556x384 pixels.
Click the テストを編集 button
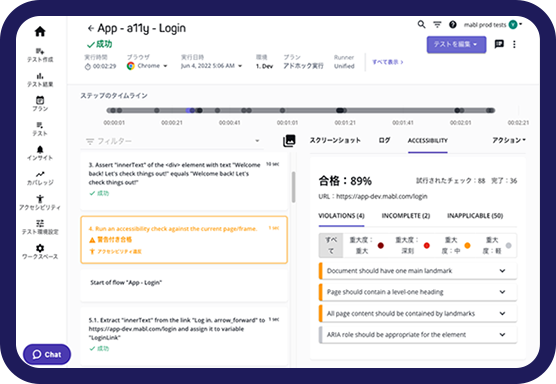[456, 45]
